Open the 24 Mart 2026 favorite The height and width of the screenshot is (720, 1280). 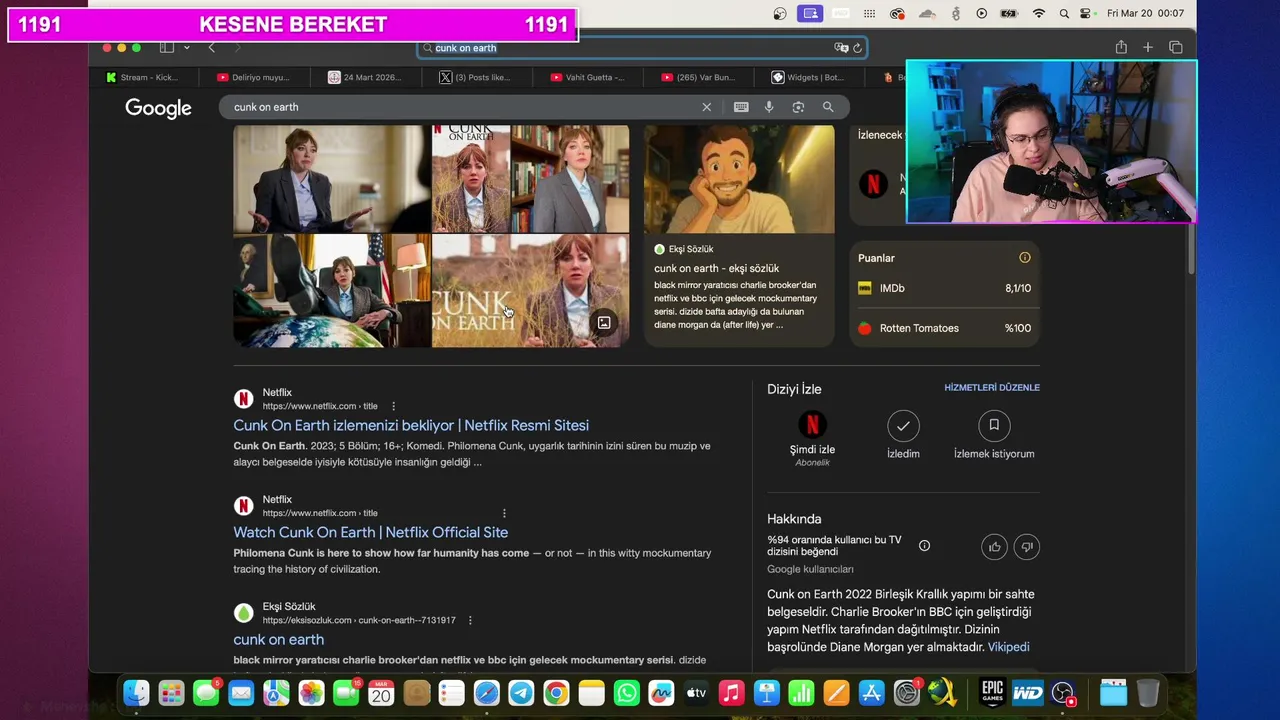tap(365, 77)
